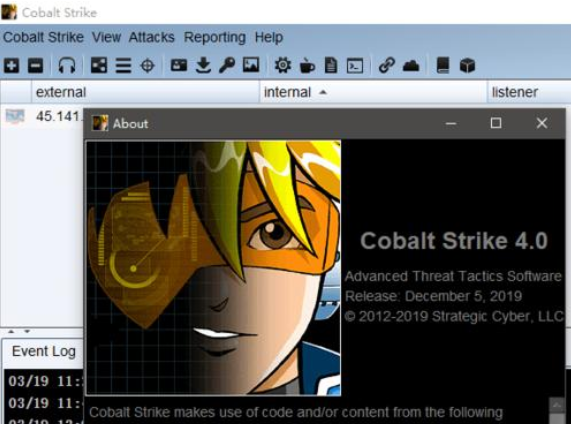Open the Reporting menu

(x=215, y=37)
